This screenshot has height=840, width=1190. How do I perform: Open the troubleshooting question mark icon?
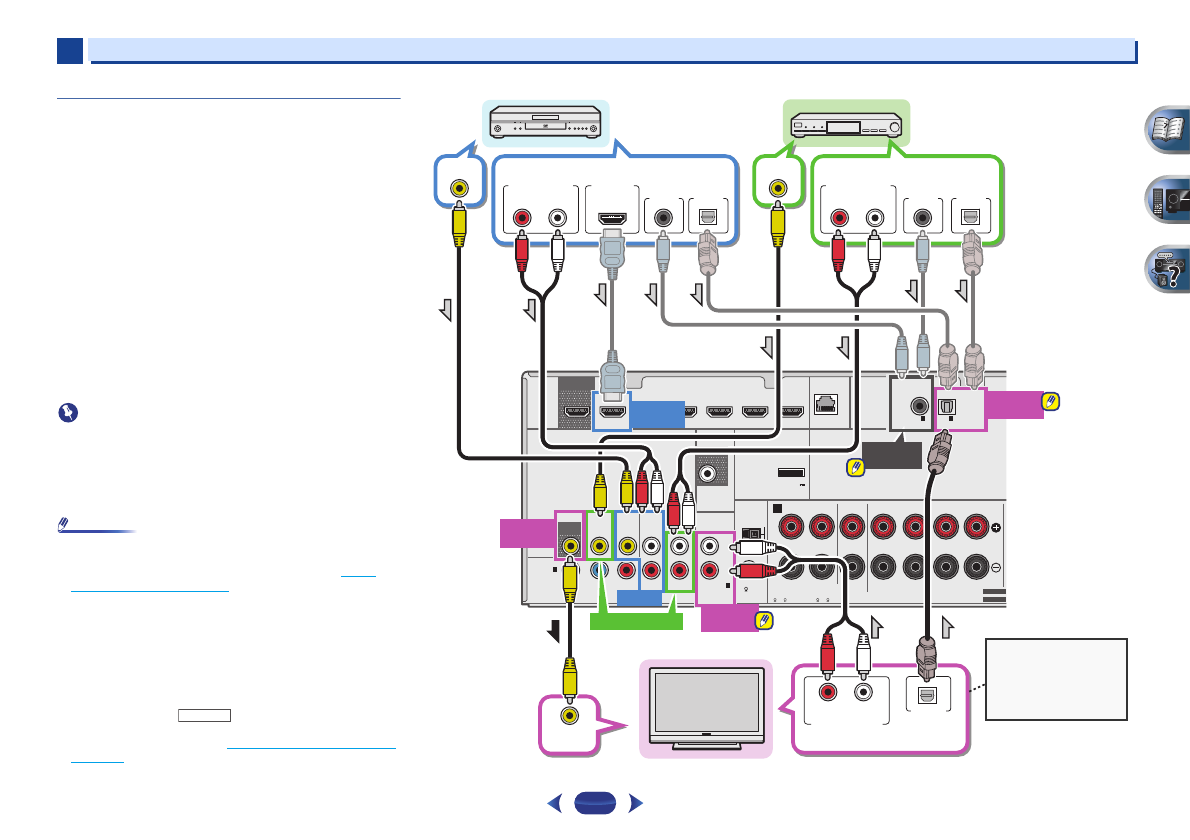(x=1165, y=269)
